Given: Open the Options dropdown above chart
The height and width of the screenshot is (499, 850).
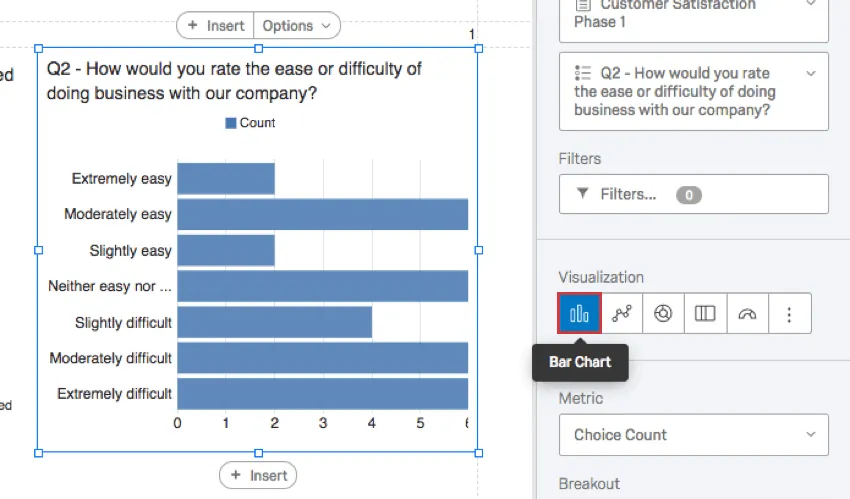Looking at the screenshot, I should [296, 26].
